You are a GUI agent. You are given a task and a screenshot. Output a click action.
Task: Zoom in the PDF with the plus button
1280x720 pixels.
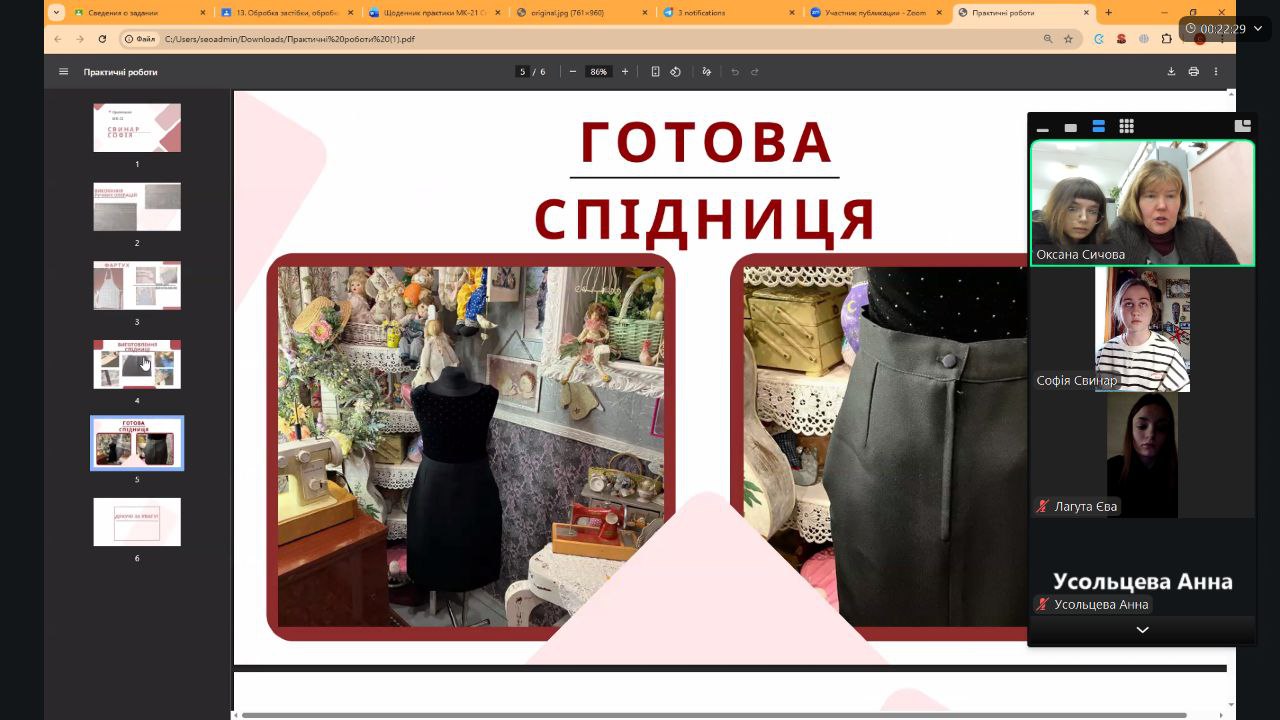coord(625,72)
